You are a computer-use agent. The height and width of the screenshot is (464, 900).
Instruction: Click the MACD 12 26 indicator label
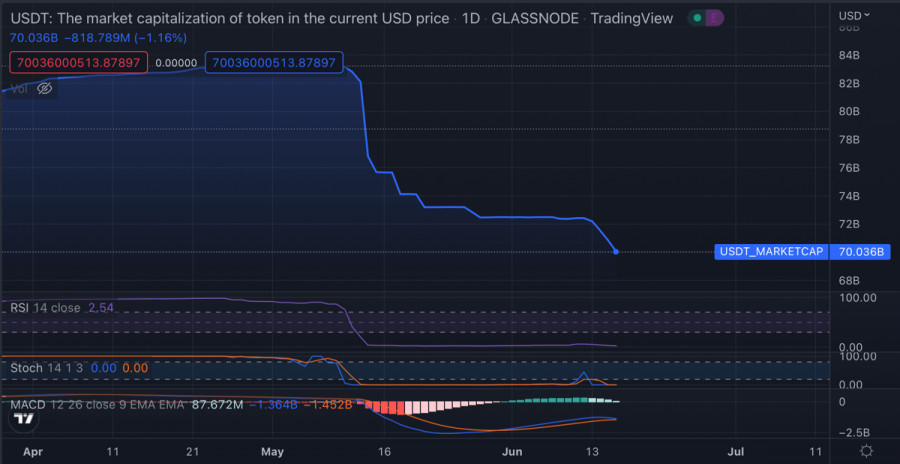tap(97, 405)
